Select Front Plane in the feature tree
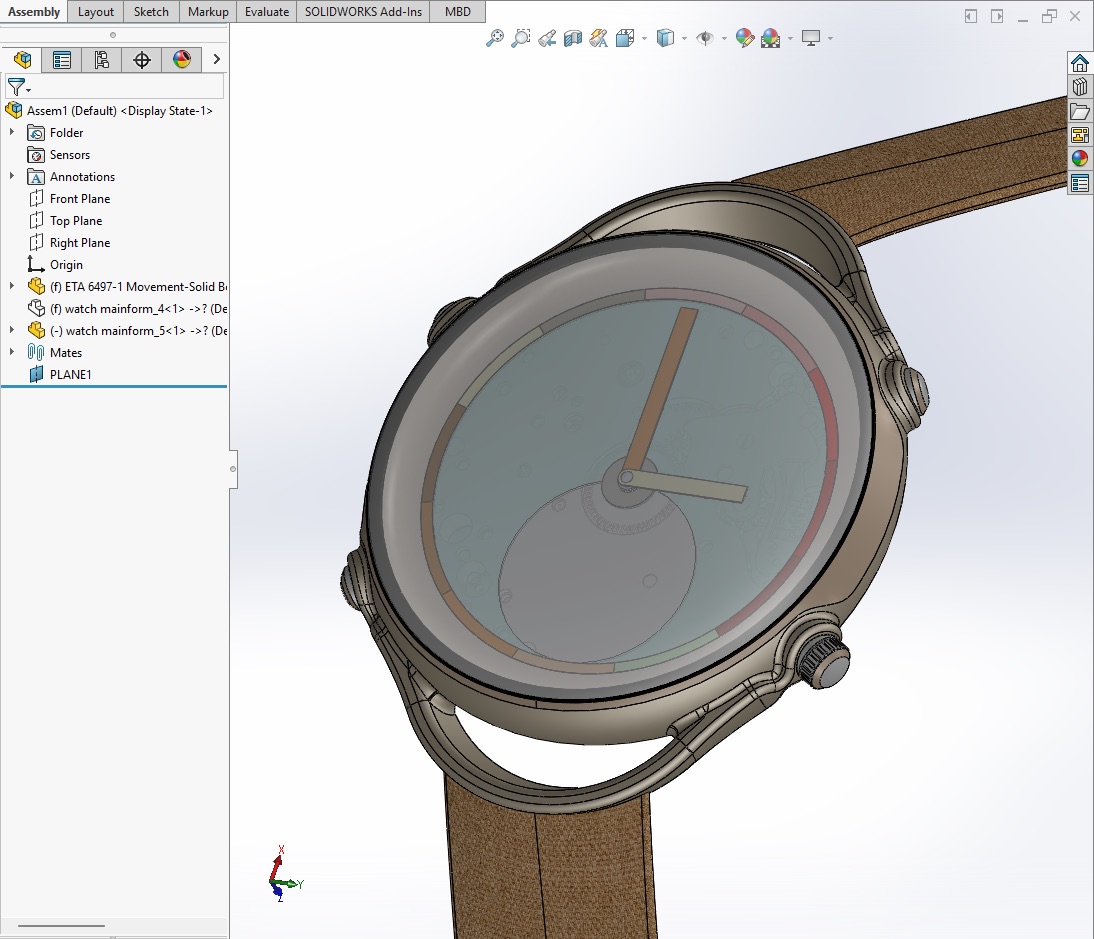This screenshot has width=1094, height=939. (80, 199)
